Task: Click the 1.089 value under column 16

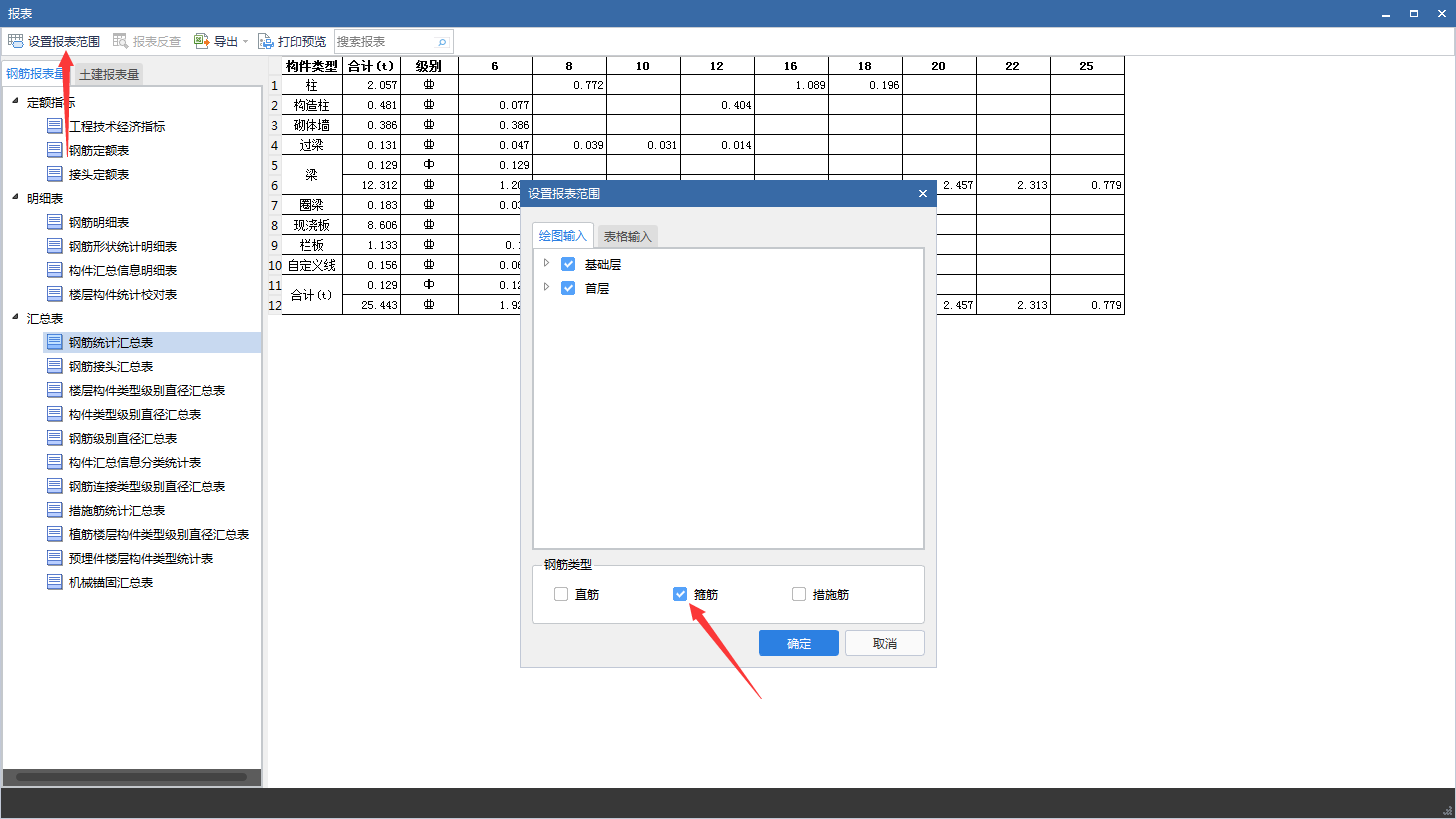Action: tap(791, 85)
